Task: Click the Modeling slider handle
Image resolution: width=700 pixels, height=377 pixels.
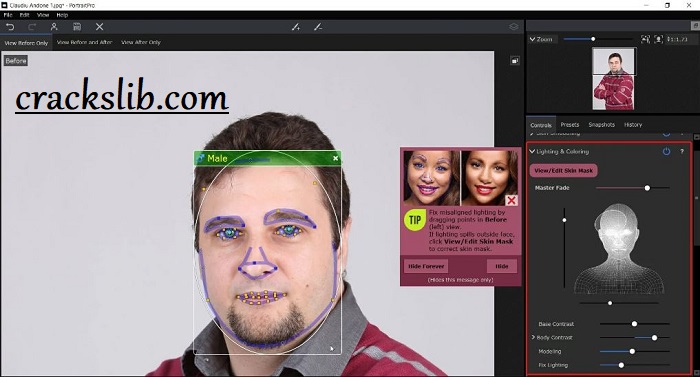Action: (632, 352)
